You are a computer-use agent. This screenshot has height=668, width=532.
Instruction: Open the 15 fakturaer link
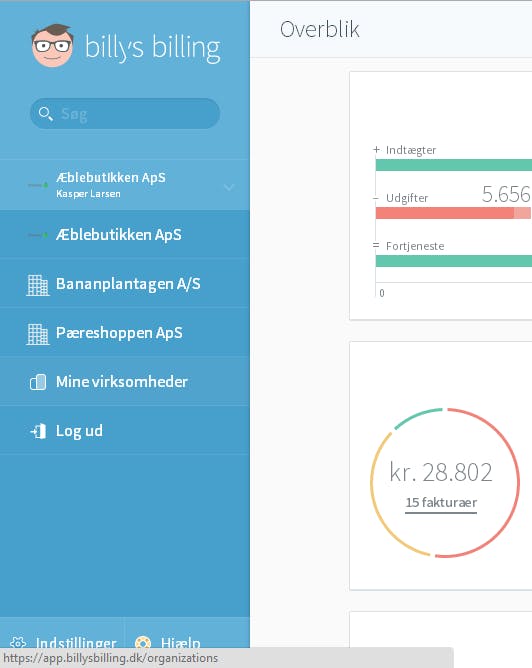(441, 503)
